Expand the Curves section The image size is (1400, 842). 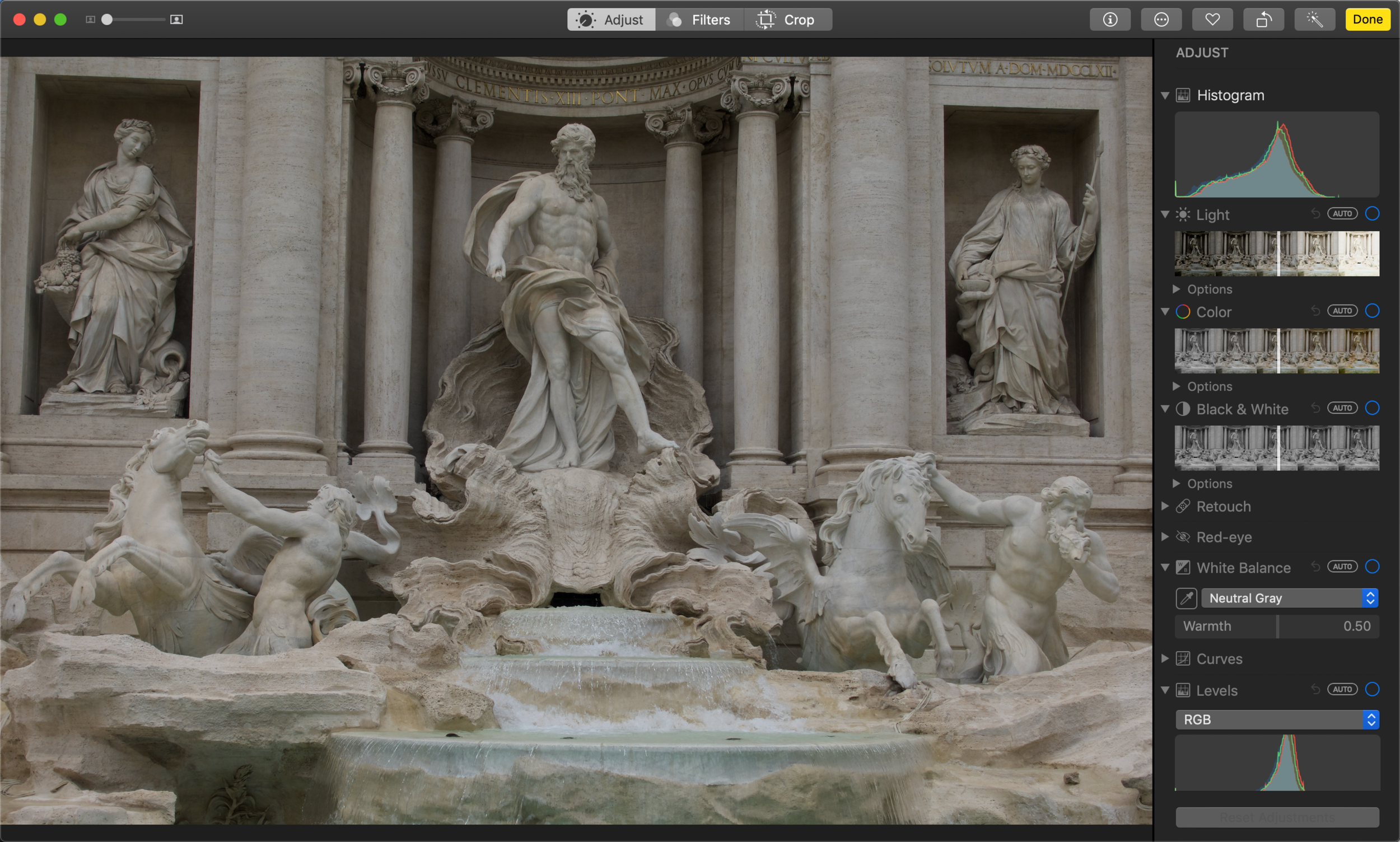coord(1165,659)
